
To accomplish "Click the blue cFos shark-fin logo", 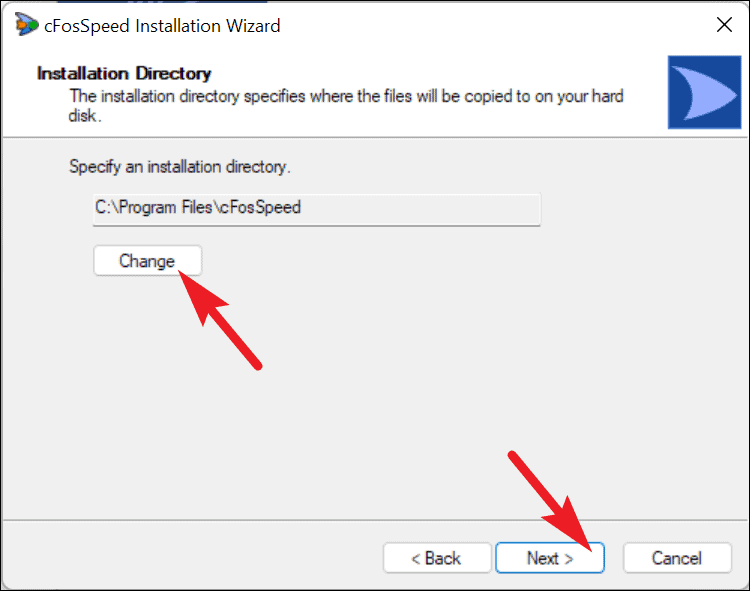I will (x=704, y=92).
